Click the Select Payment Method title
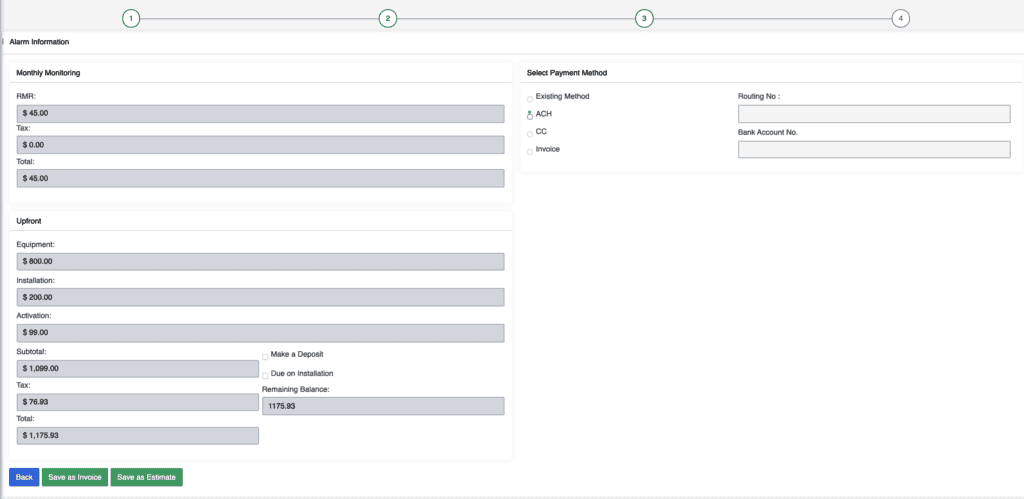 coord(567,73)
